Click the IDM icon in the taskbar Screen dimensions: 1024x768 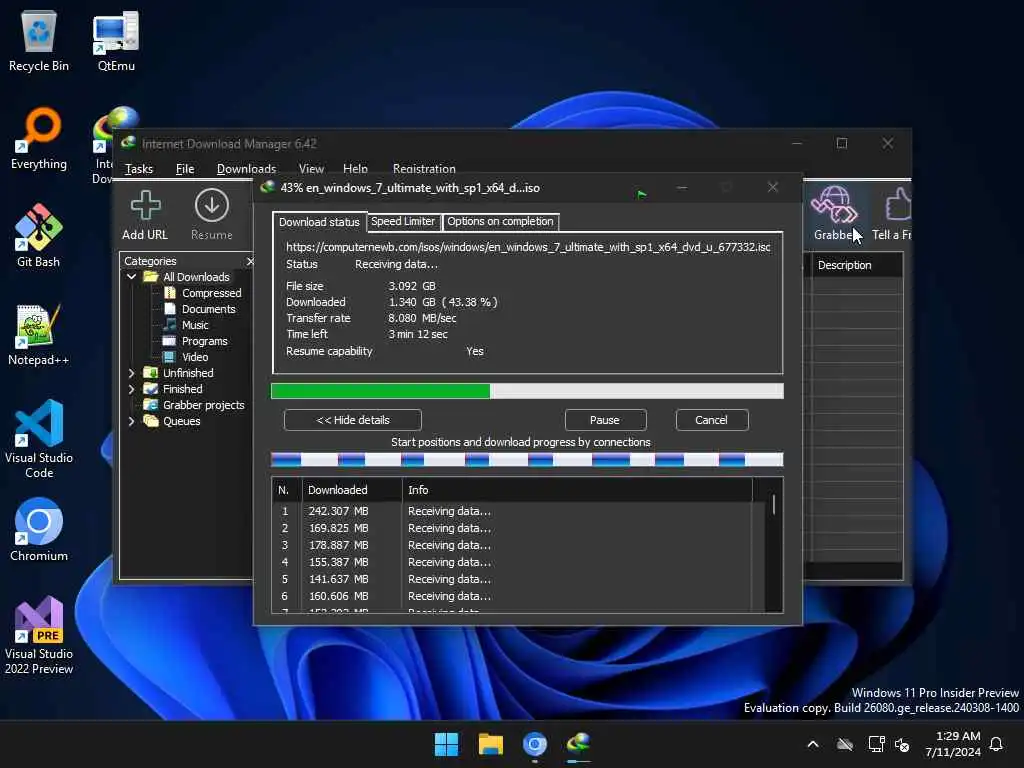(579, 744)
